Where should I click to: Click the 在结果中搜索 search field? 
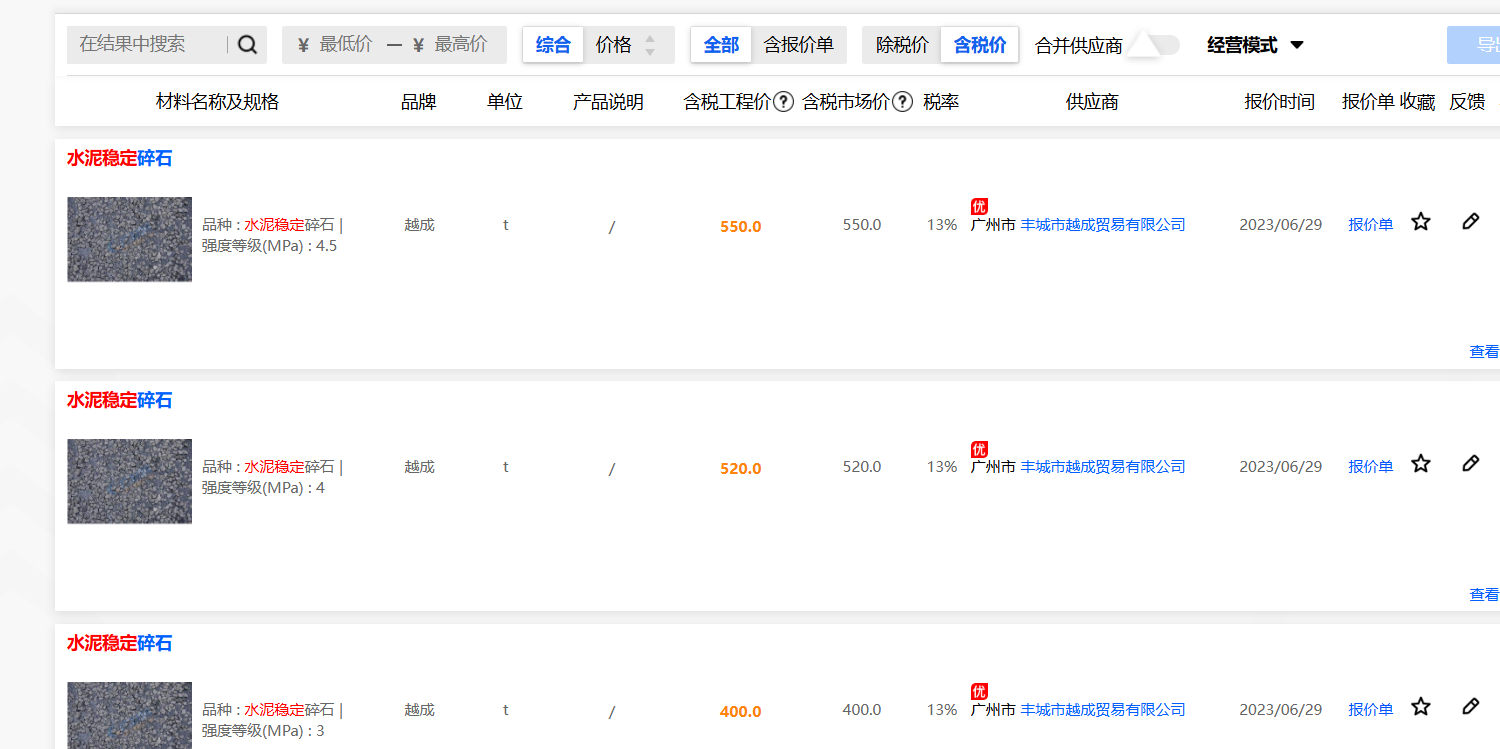pos(147,45)
